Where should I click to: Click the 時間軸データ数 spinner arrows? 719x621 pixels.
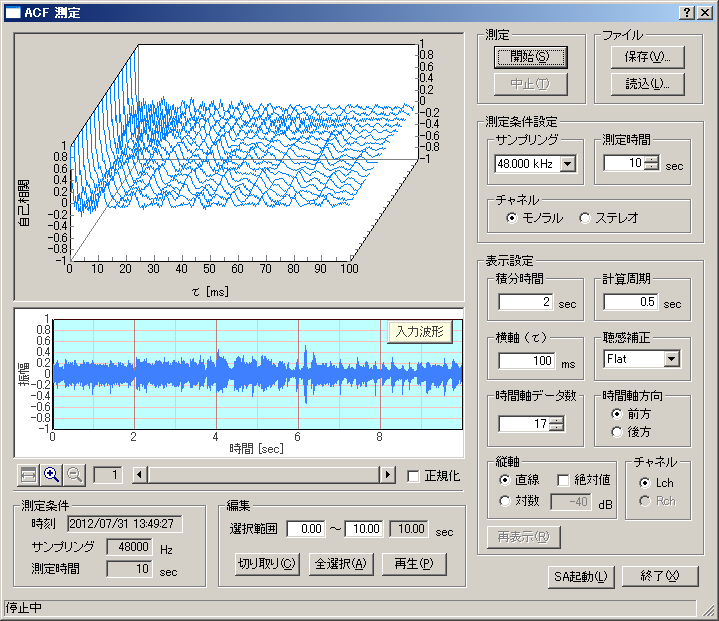tap(556, 424)
